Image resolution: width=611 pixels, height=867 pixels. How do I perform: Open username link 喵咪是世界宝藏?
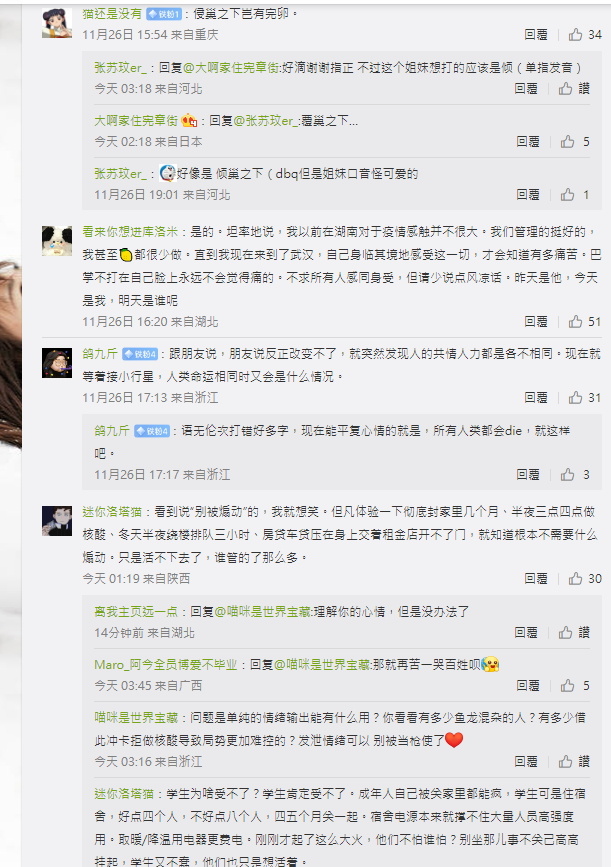(x=136, y=718)
